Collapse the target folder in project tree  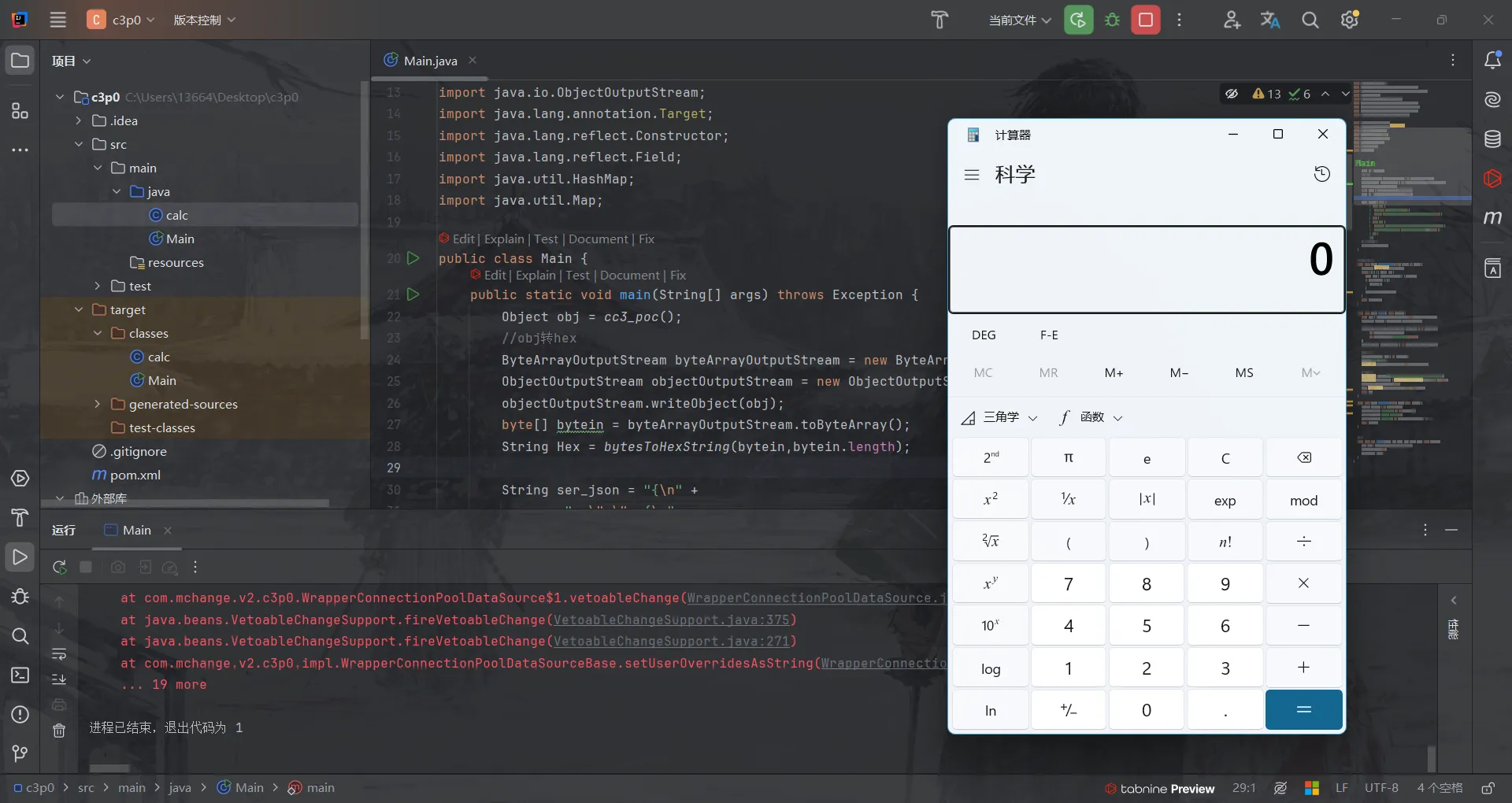[x=79, y=309]
